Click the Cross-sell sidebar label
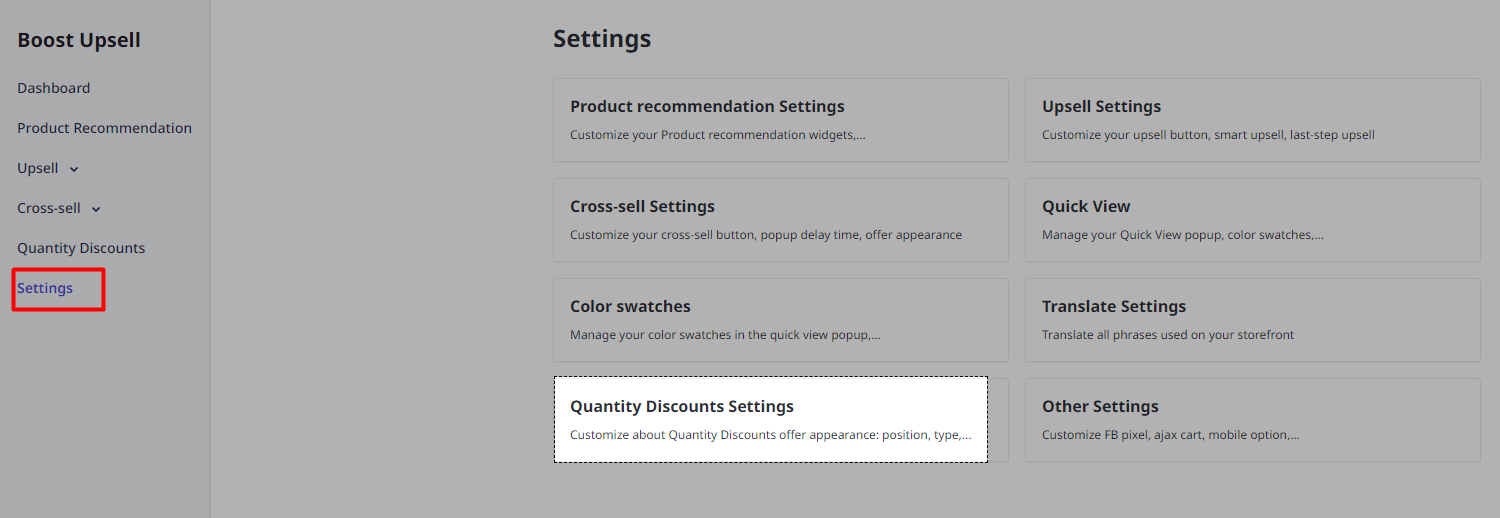Screen dimensions: 1500x518 49,208
